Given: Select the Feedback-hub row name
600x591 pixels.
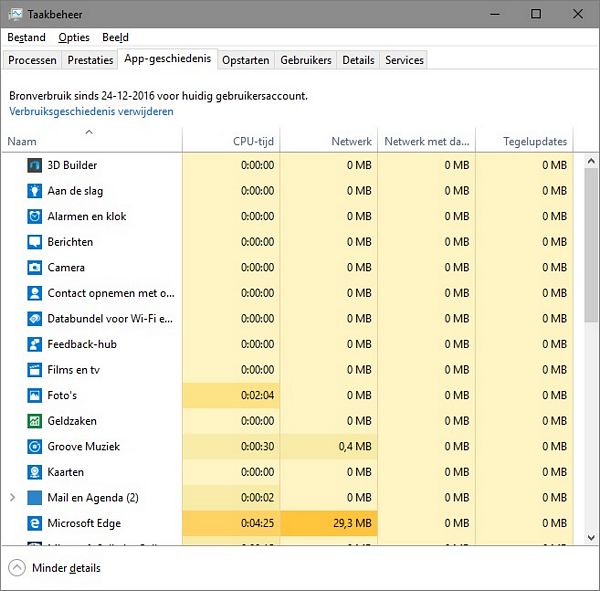Looking at the screenshot, I should pos(82,344).
